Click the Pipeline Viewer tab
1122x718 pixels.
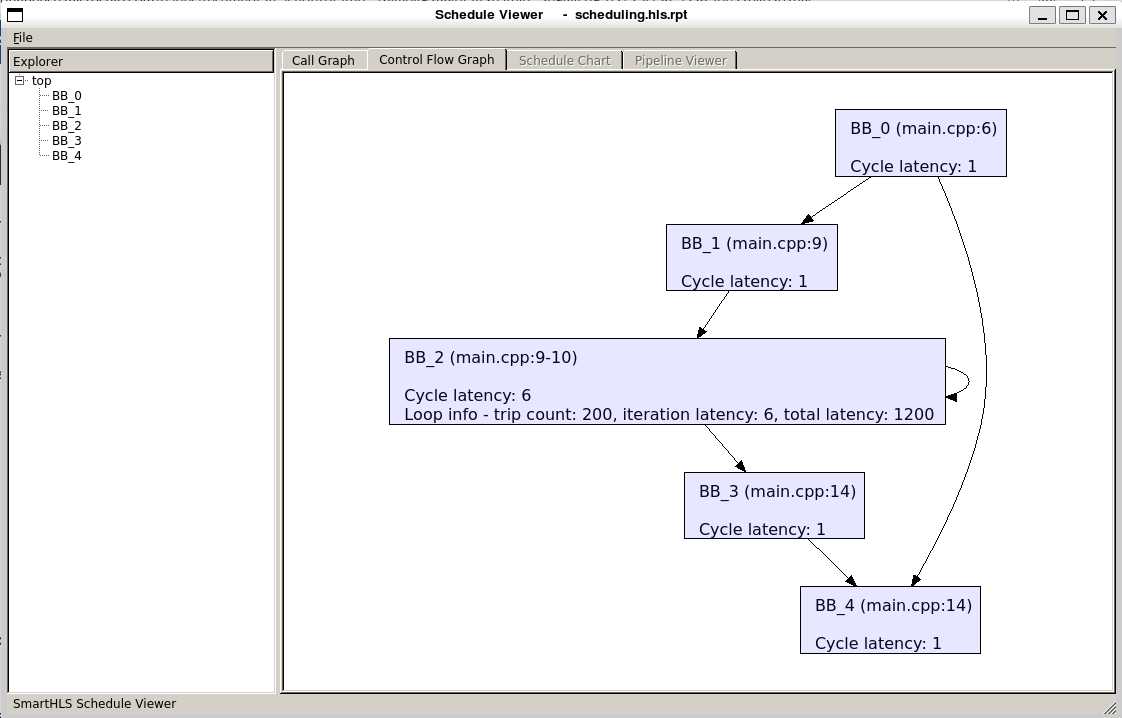point(680,60)
